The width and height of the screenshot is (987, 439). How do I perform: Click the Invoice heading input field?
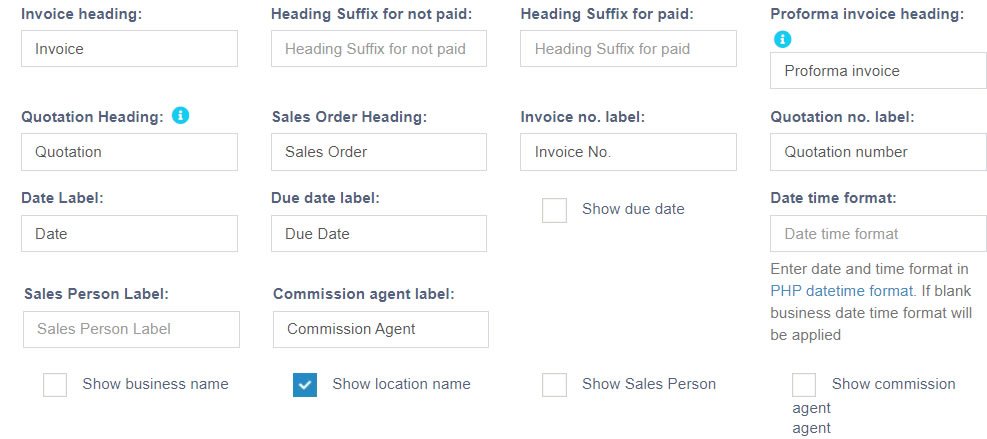click(x=129, y=48)
